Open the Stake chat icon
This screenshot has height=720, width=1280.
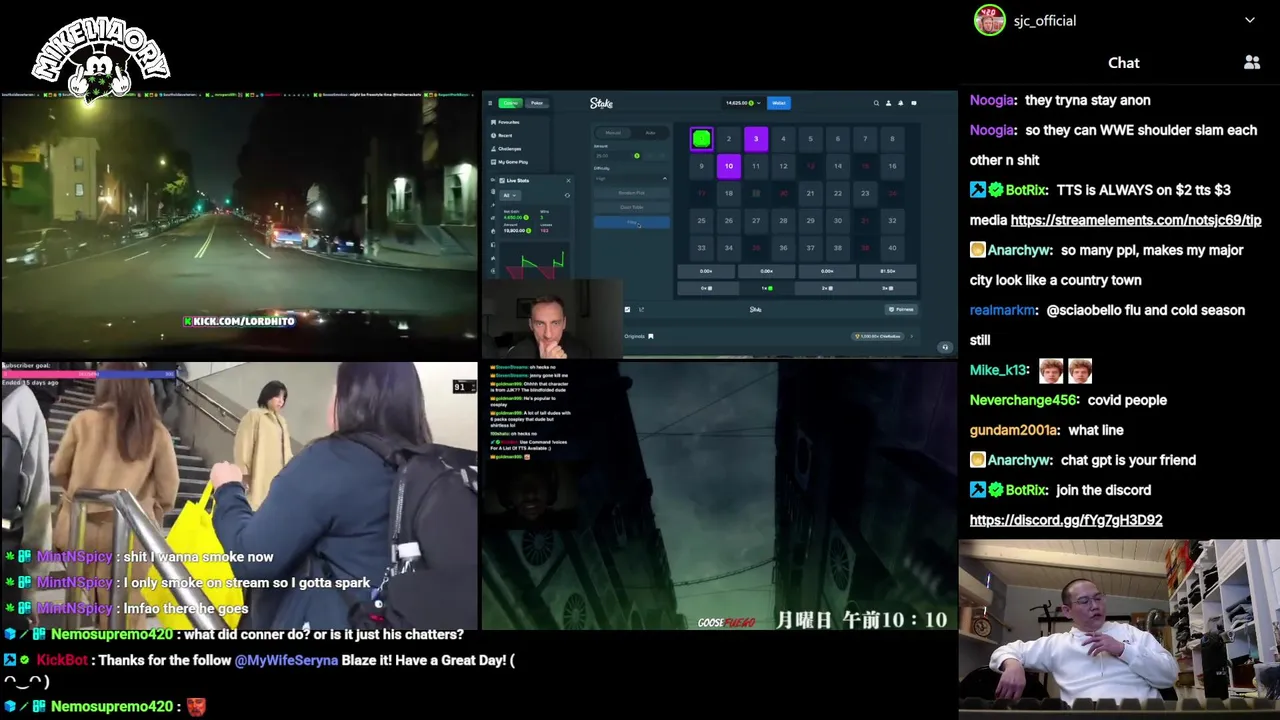(914, 103)
